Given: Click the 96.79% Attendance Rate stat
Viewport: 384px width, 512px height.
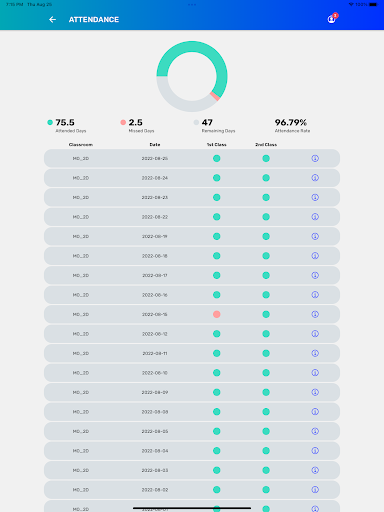Looking at the screenshot, I should [292, 126].
